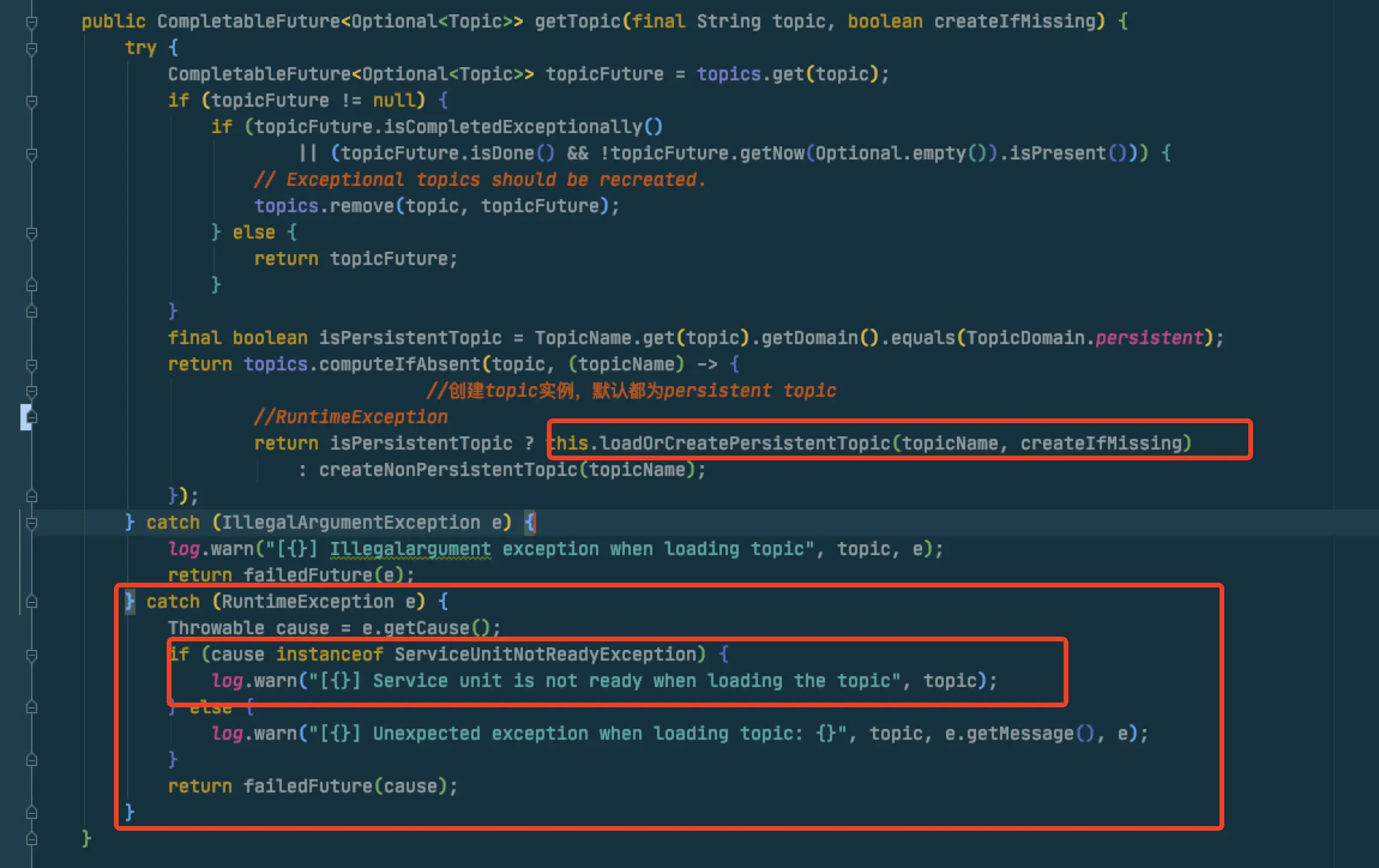
Task: Click the 'topics.remove(topic, topicFuture)' statement
Action: click(x=436, y=206)
